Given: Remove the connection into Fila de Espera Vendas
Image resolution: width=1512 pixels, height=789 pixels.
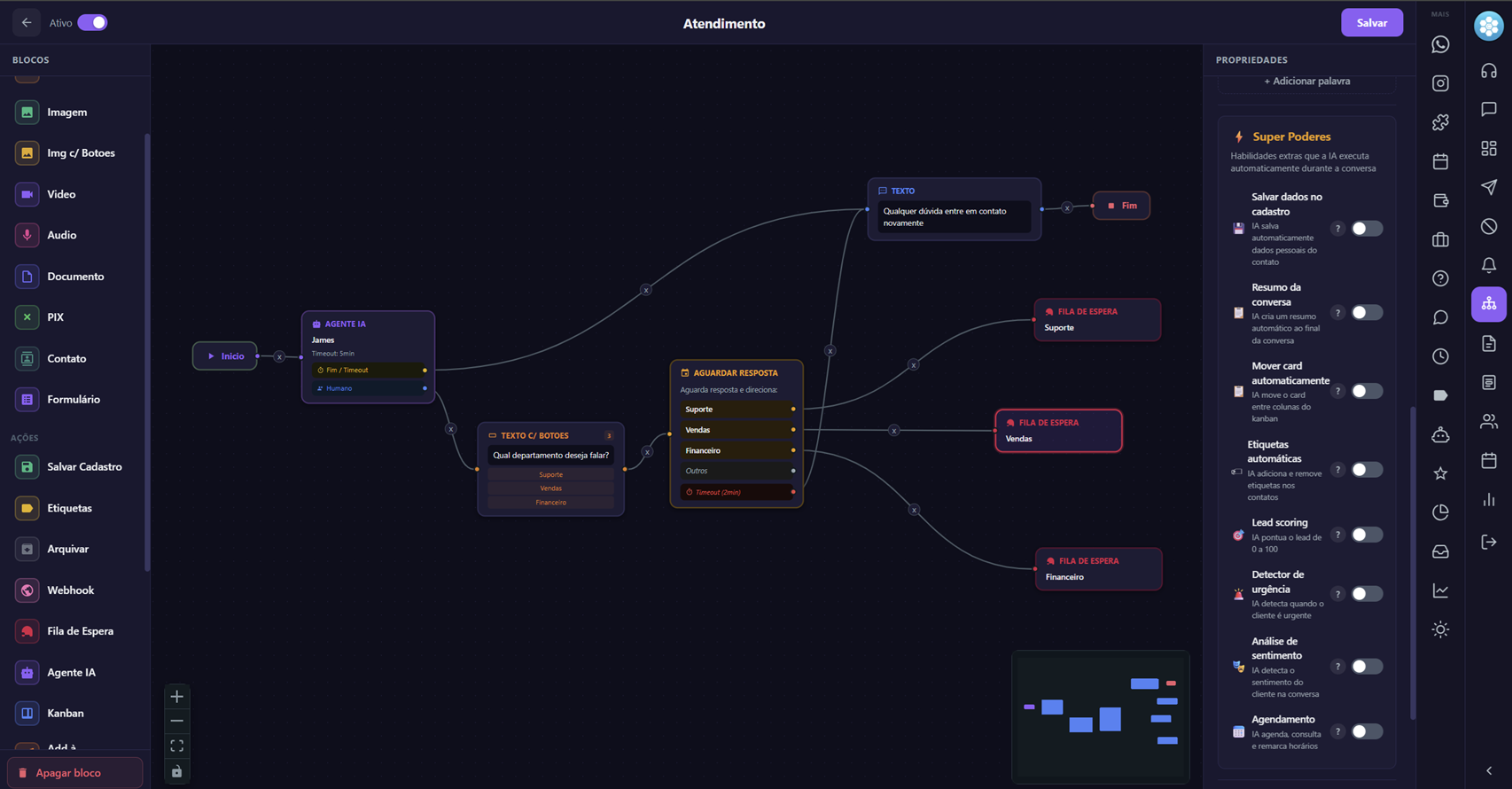Looking at the screenshot, I should pos(893,431).
